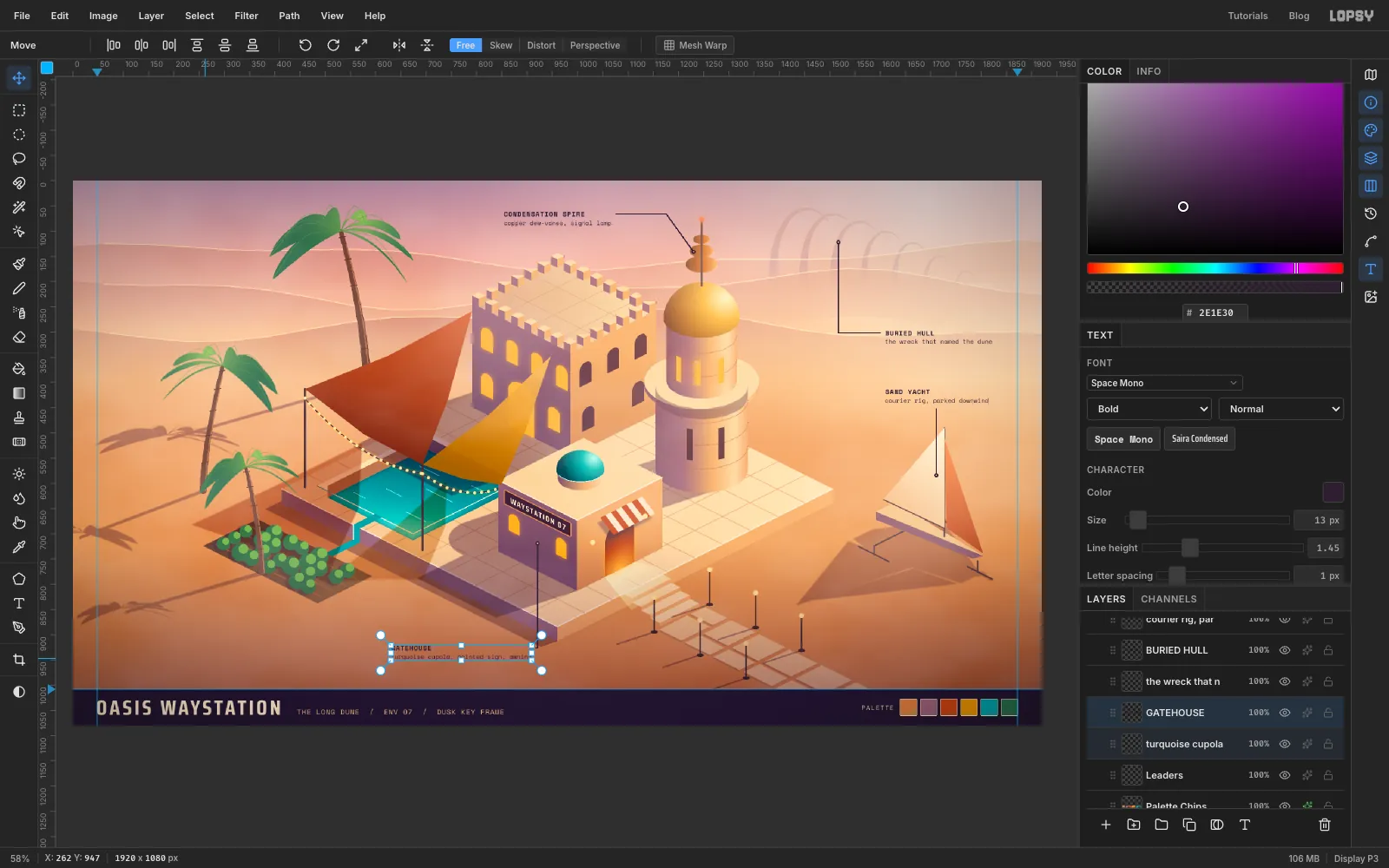Hide the GATEHOUSE layer
The height and width of the screenshot is (868, 1389).
pyautogui.click(x=1285, y=713)
